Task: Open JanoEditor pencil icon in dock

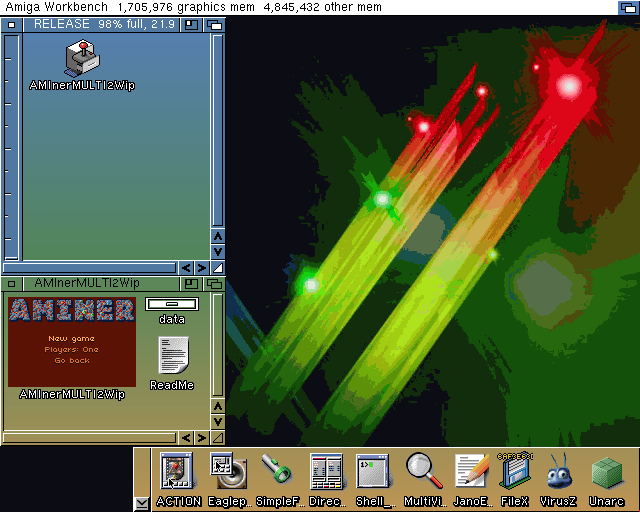Action: 471,471
